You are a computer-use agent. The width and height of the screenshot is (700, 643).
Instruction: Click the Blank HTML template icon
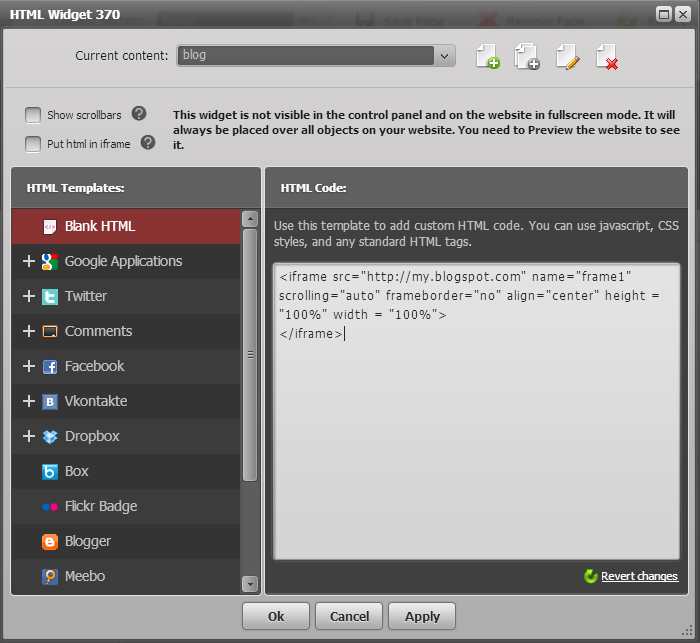(50, 226)
